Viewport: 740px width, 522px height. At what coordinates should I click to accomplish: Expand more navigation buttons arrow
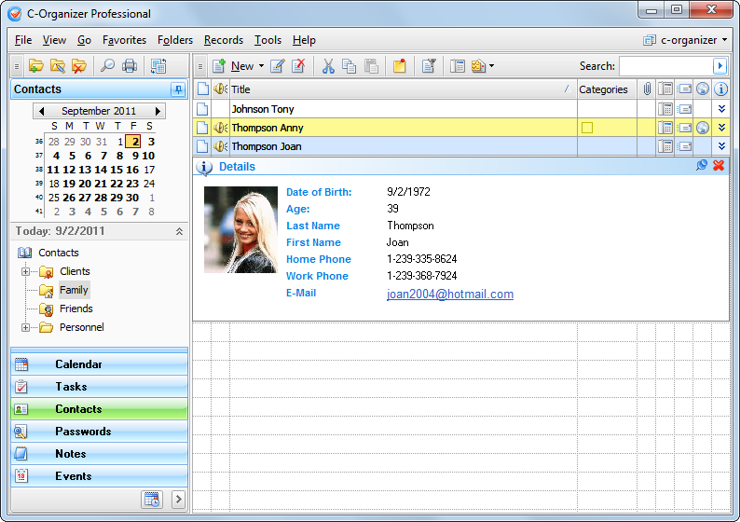point(178,499)
